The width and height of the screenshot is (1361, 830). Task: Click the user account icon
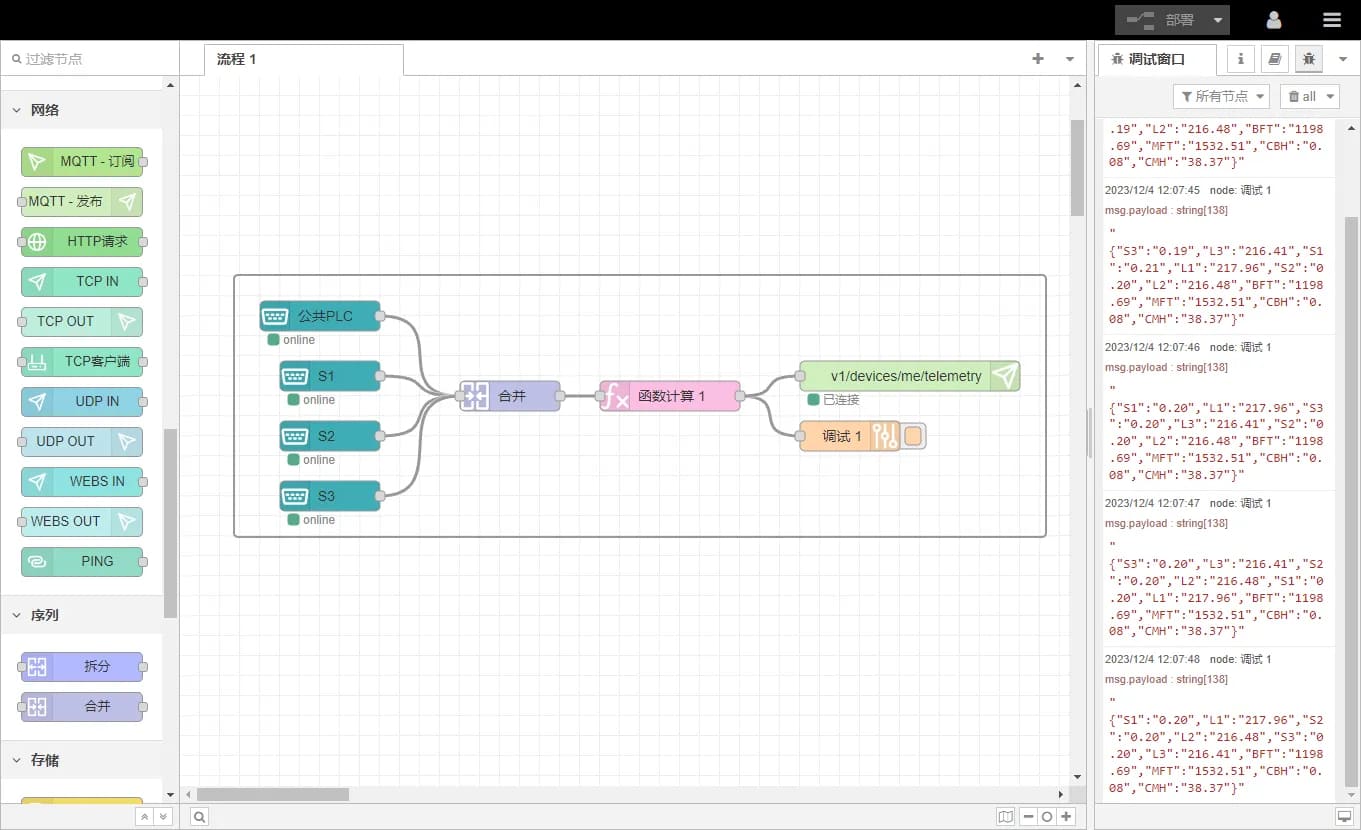tap(1273, 20)
